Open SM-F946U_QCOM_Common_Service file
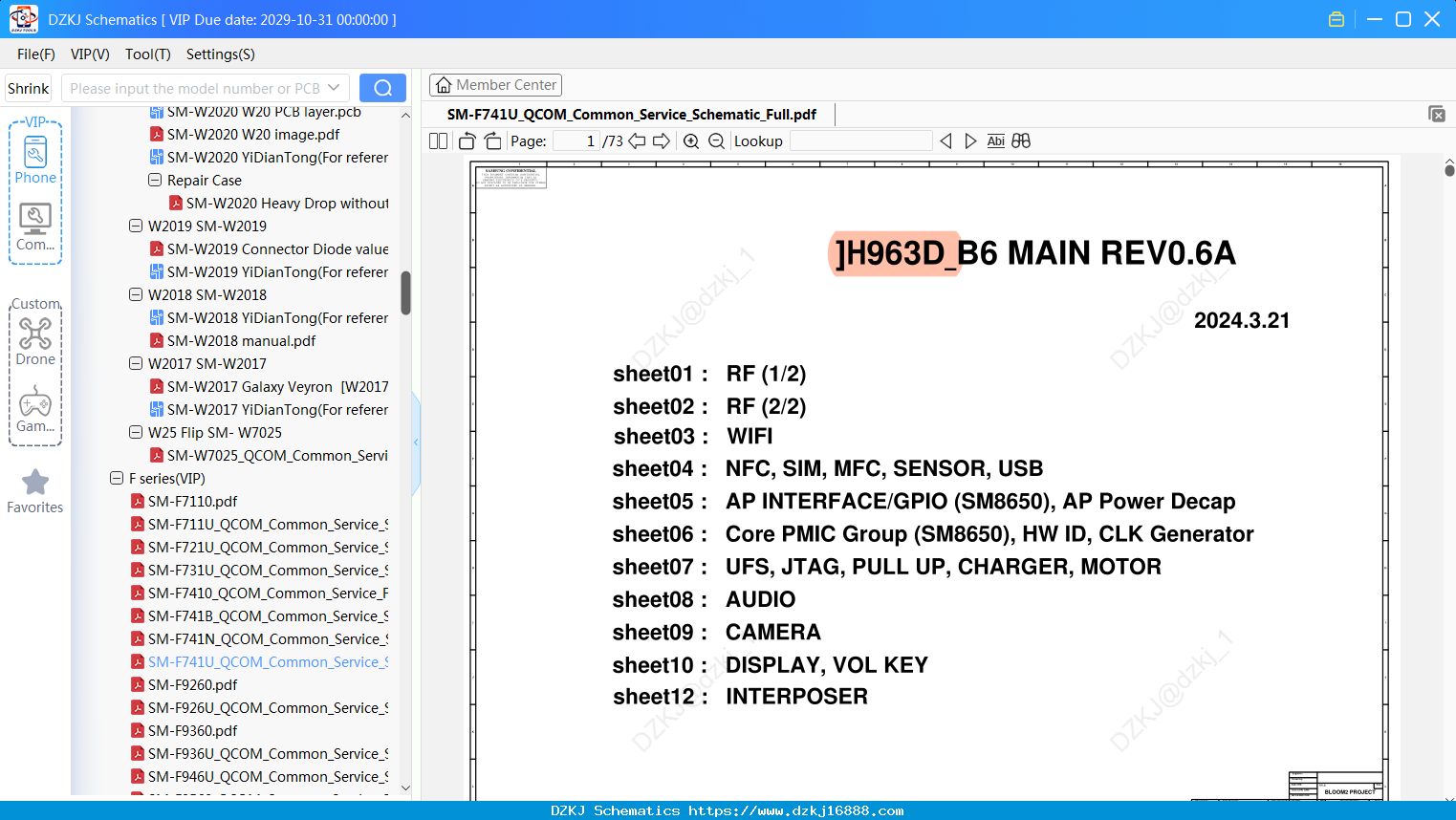Image resolution: width=1456 pixels, height=820 pixels. coord(259,777)
